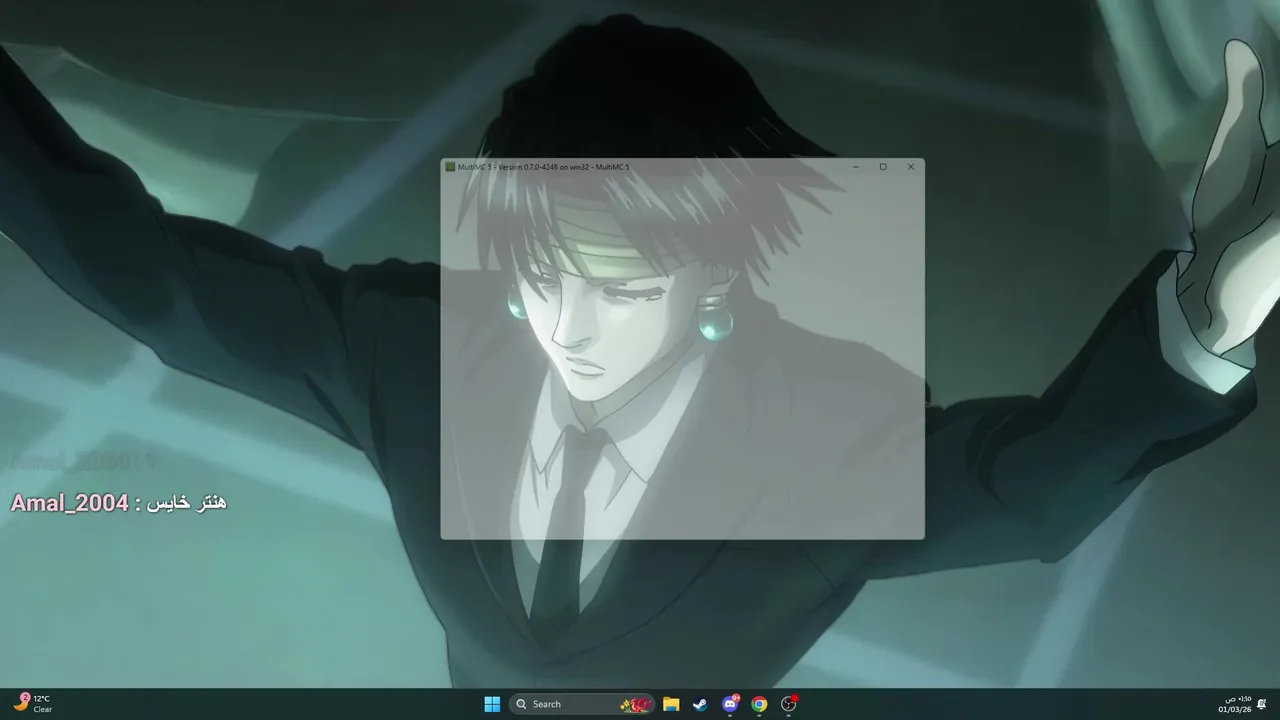This screenshot has width=1280, height=720.
Task: Click the taskbar Search box
Action: (582, 704)
